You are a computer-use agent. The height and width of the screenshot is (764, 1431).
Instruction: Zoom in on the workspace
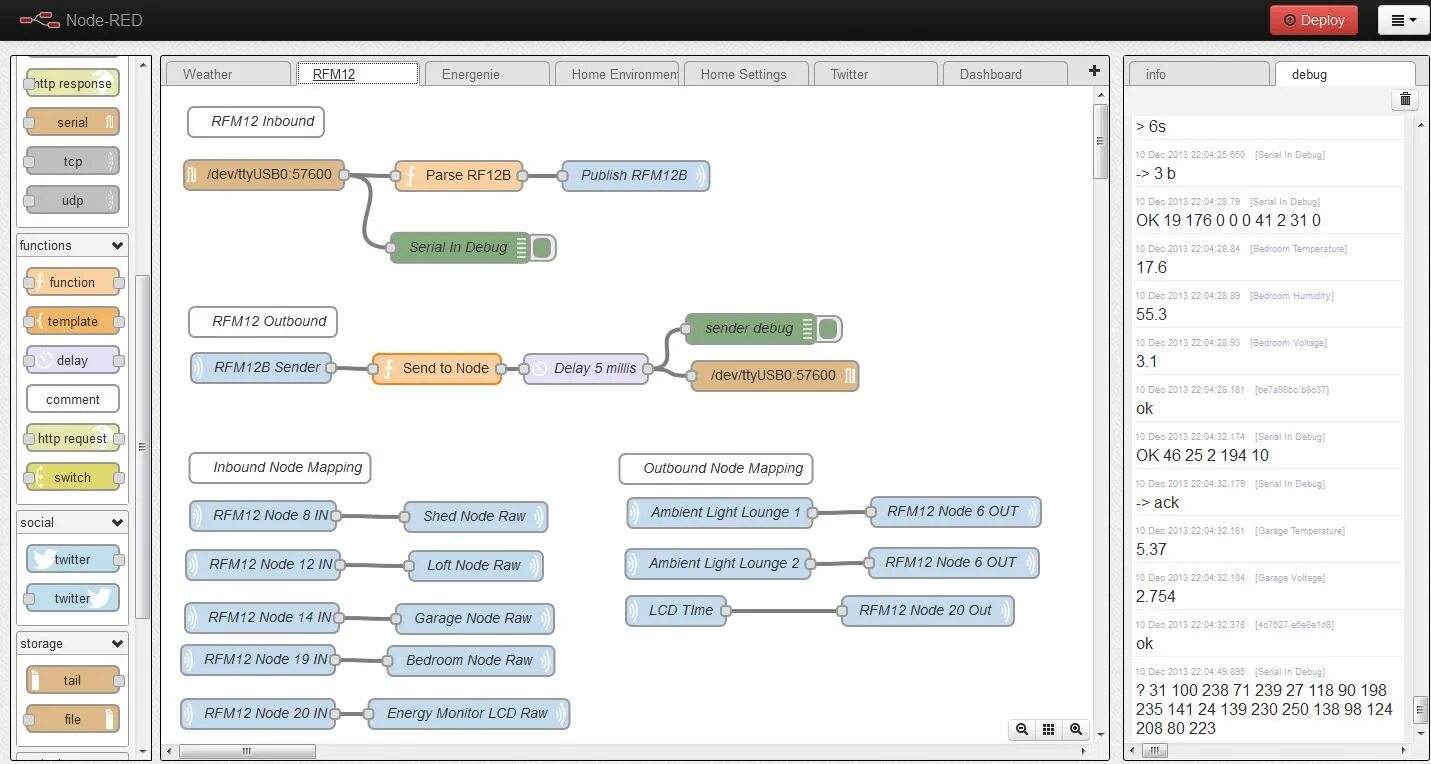point(1076,729)
